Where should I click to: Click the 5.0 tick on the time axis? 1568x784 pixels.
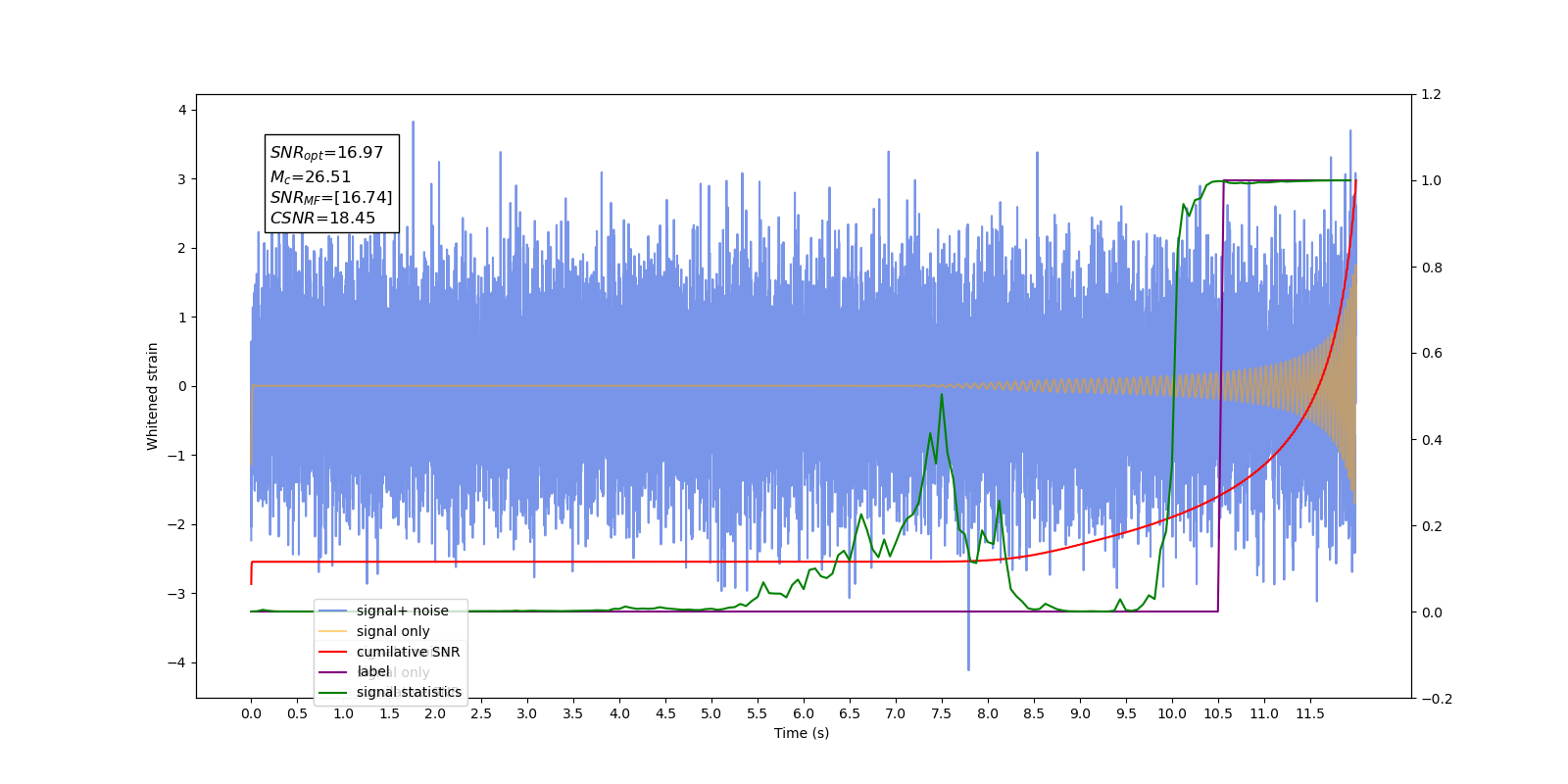pos(711,713)
